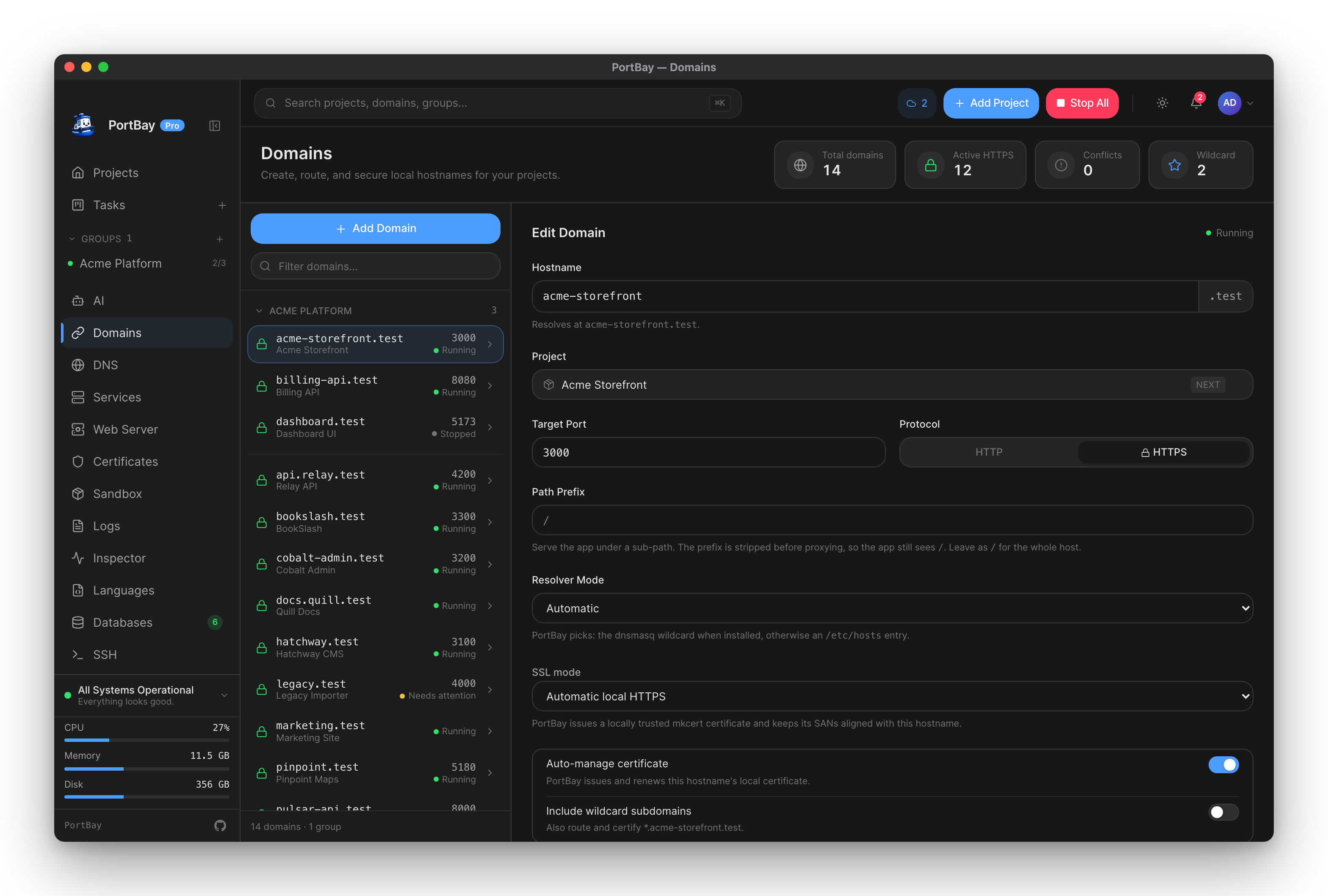The image size is (1328, 896).
Task: Open the Project selector Acme Storefront
Action: pyautogui.click(x=892, y=384)
